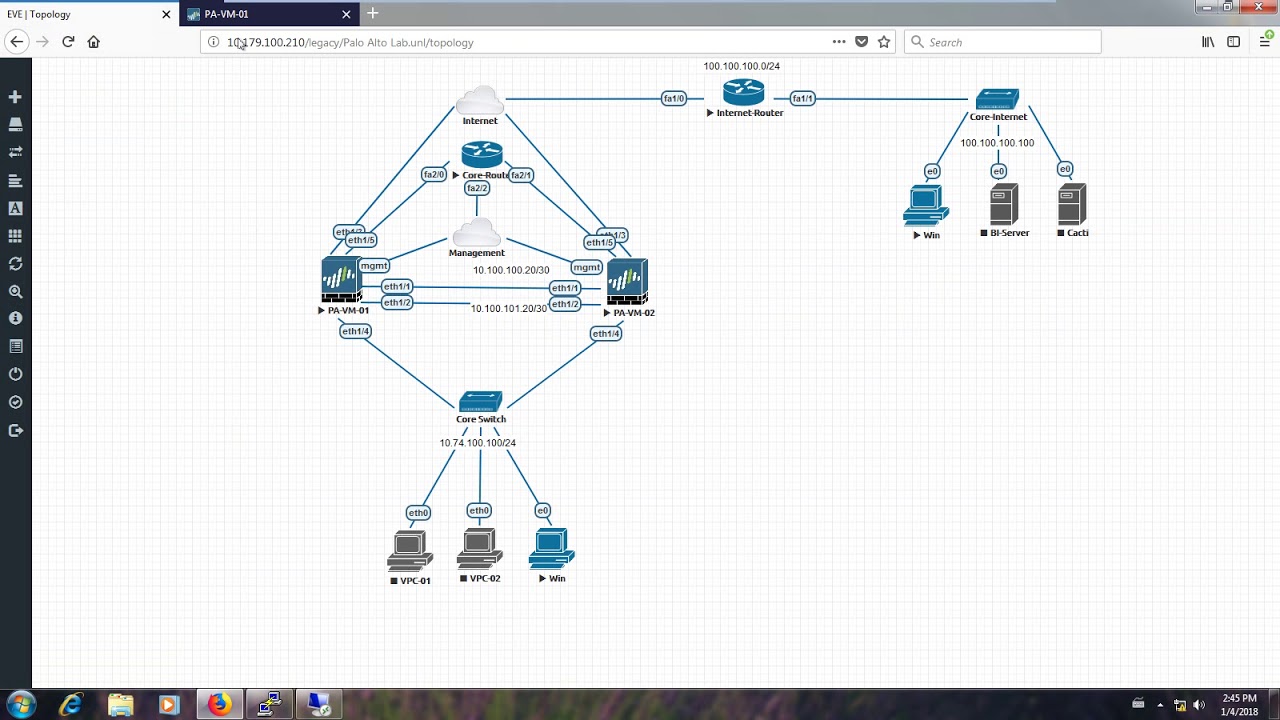Open page actions three-dot menu
Screen dimensions: 1280x720
click(x=839, y=42)
